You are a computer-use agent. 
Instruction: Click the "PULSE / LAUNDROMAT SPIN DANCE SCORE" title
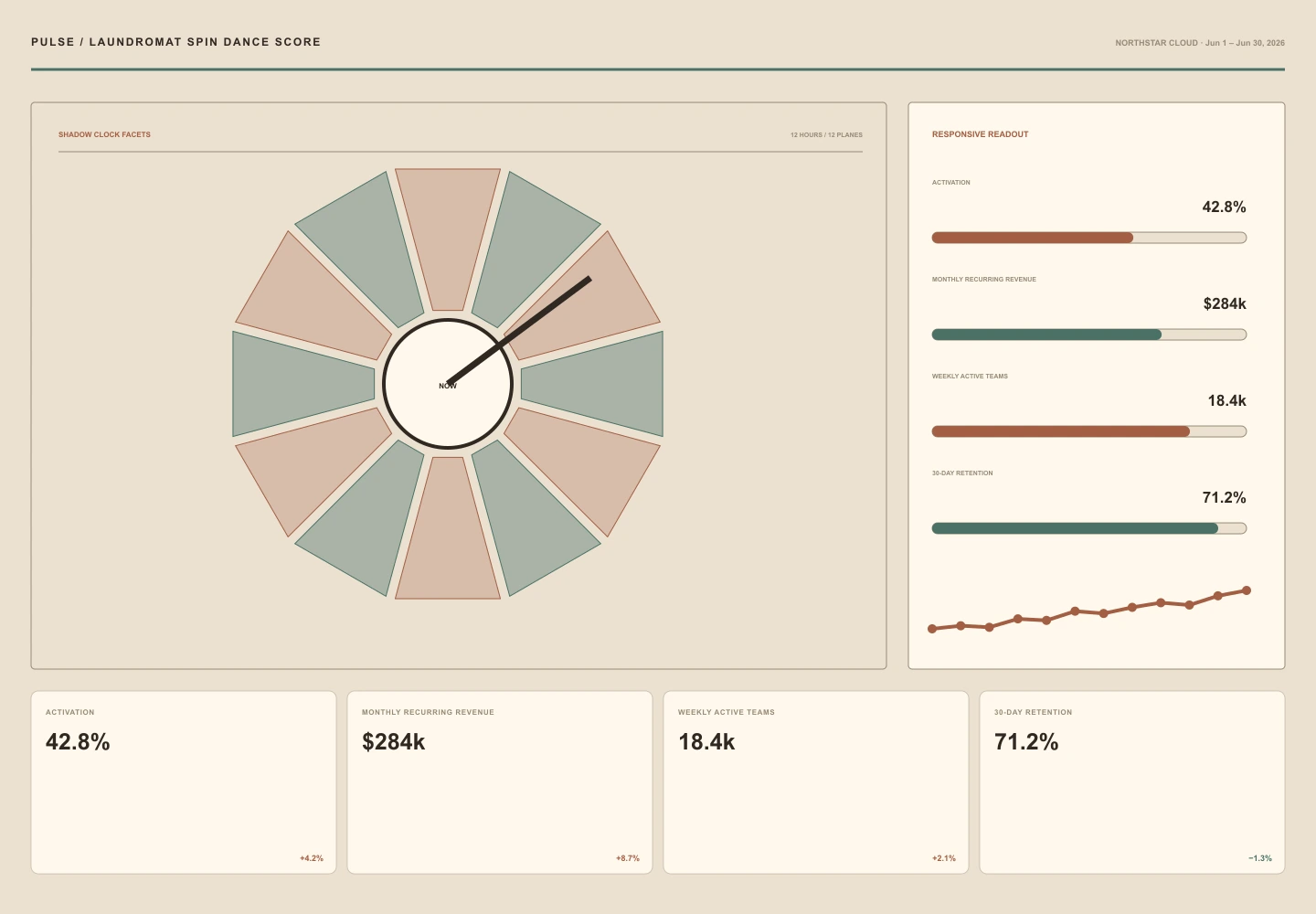tap(175, 42)
